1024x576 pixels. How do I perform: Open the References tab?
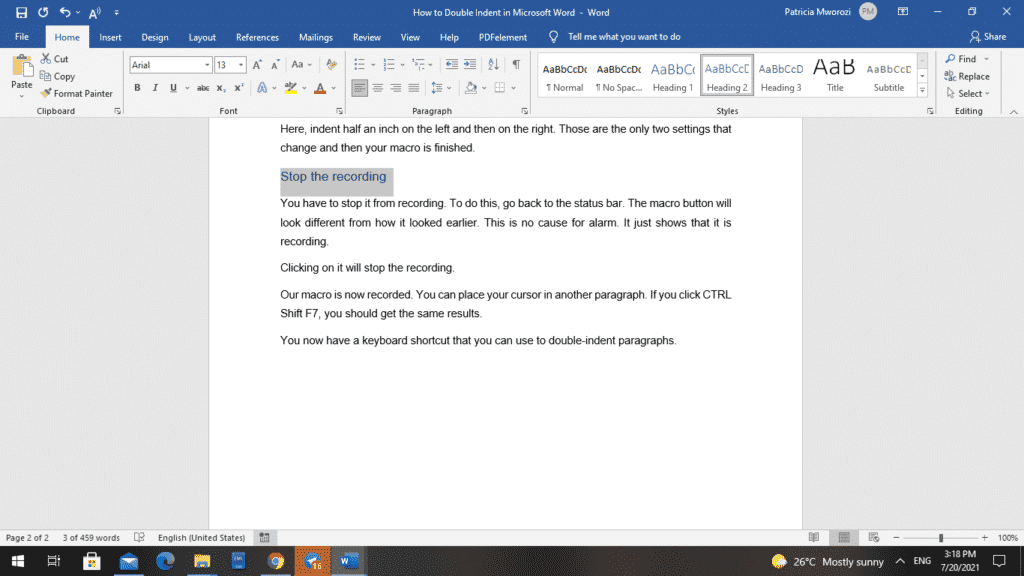click(257, 37)
